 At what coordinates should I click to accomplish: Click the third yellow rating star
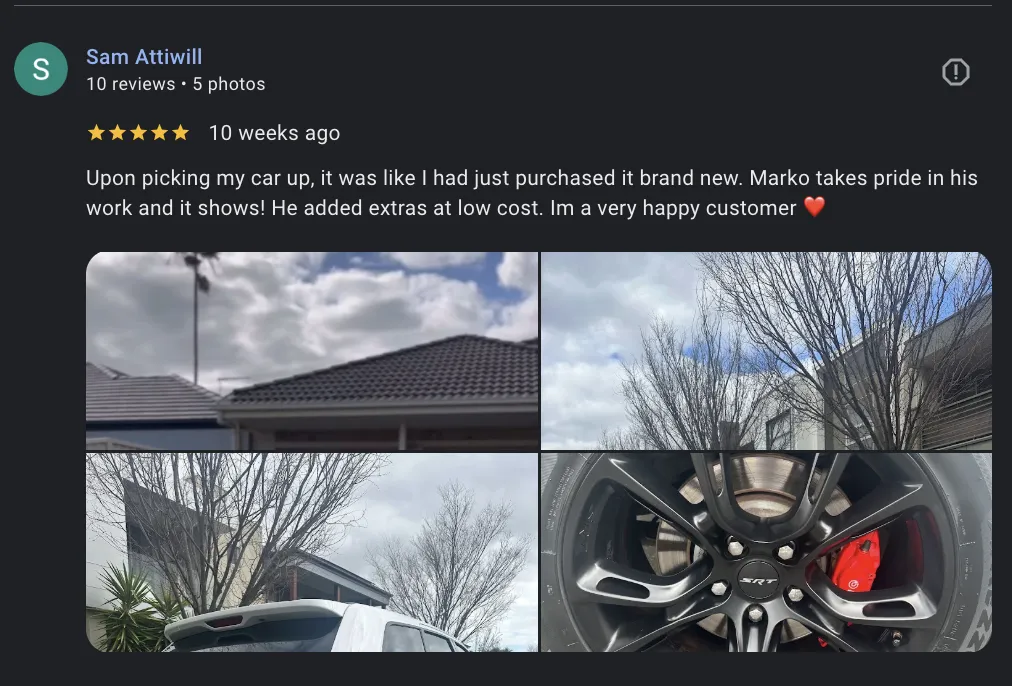click(138, 133)
